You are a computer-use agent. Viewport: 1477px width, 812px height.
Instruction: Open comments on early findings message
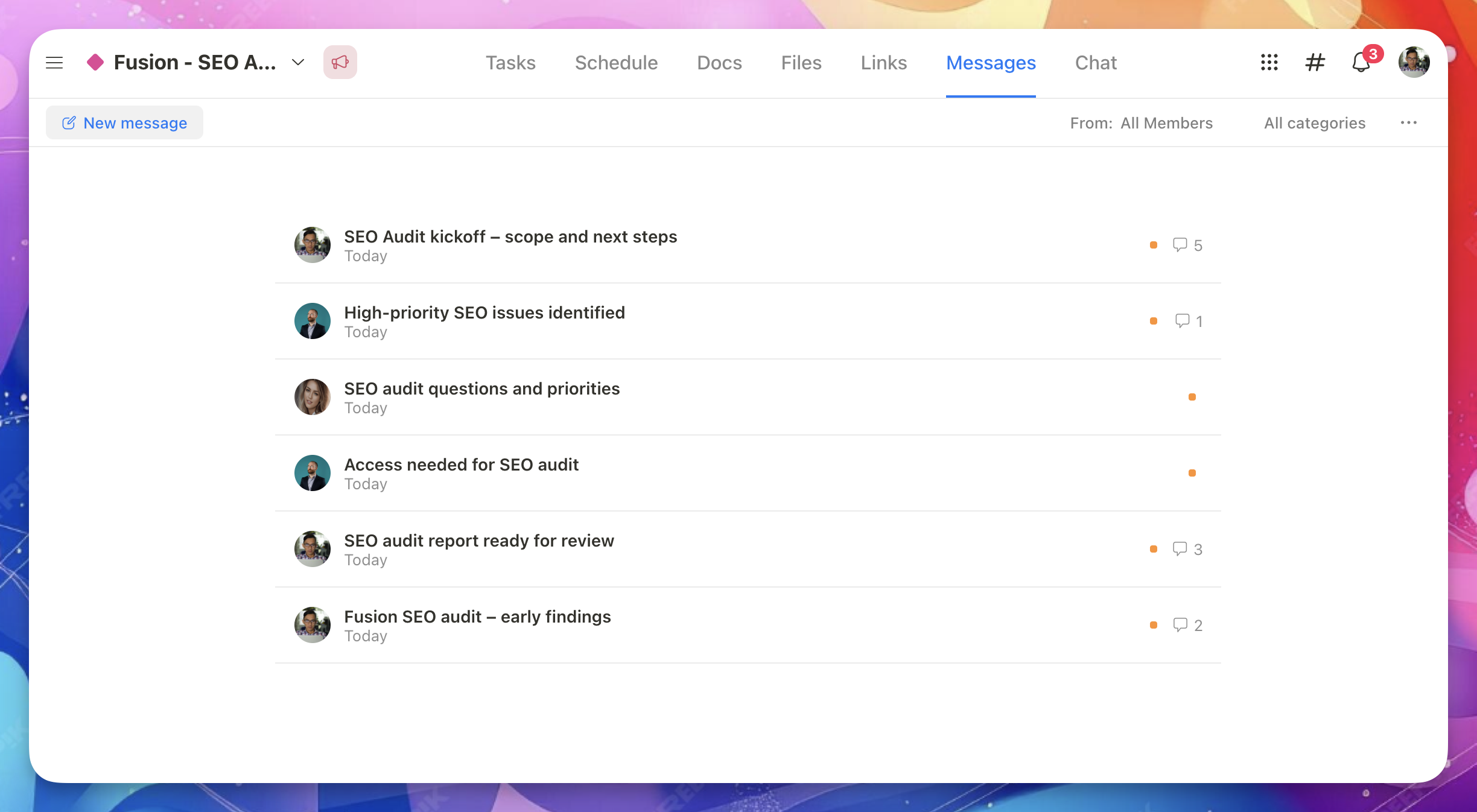(1187, 625)
